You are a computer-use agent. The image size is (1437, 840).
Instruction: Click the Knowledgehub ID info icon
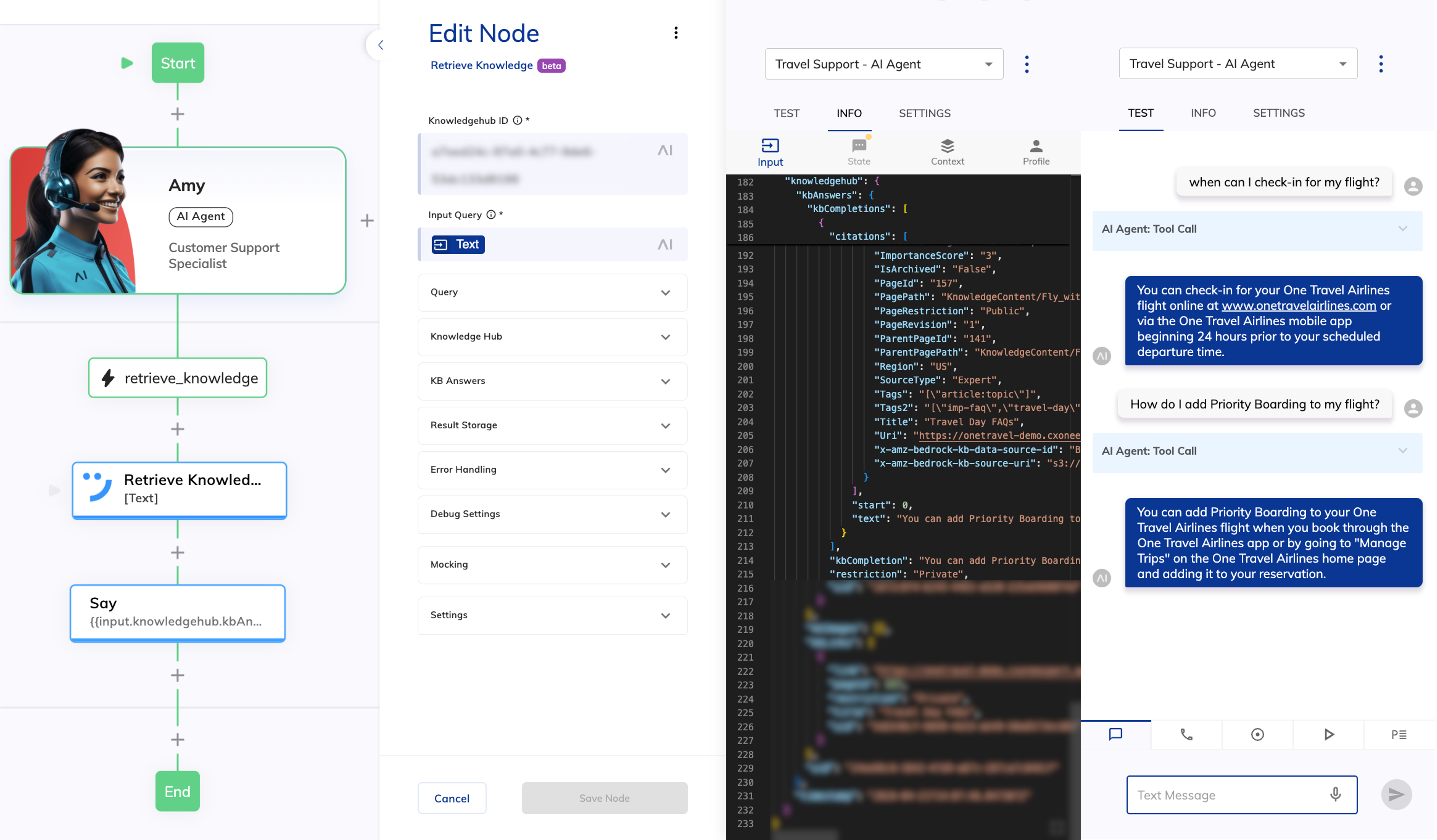pyautogui.click(x=517, y=120)
